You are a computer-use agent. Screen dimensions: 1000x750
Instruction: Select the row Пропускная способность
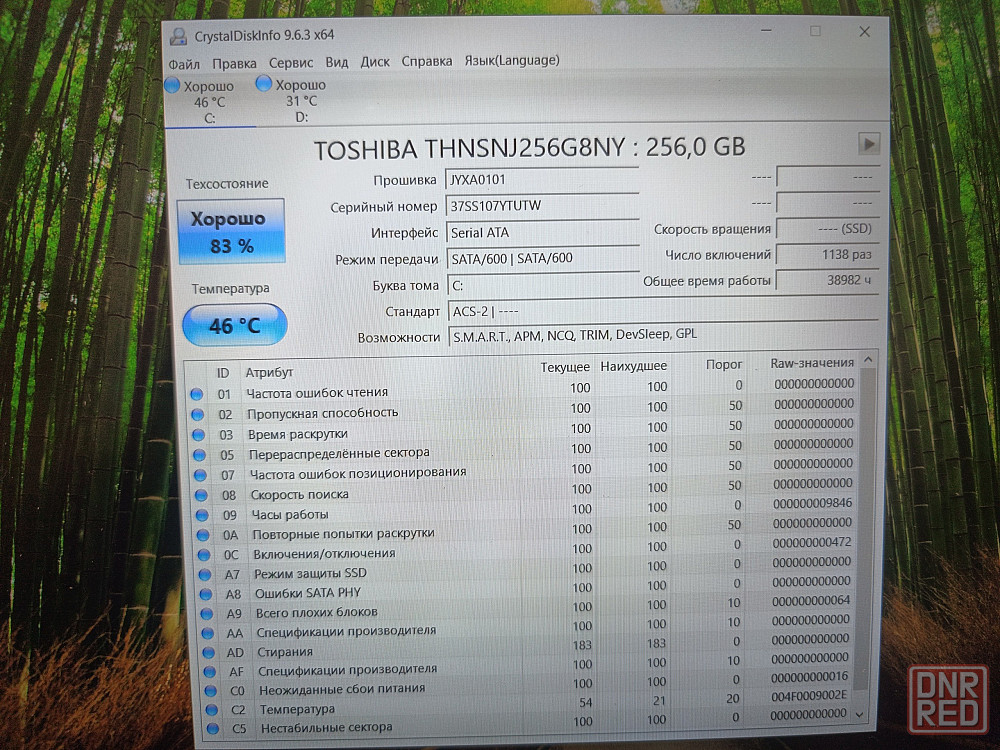coord(523,409)
